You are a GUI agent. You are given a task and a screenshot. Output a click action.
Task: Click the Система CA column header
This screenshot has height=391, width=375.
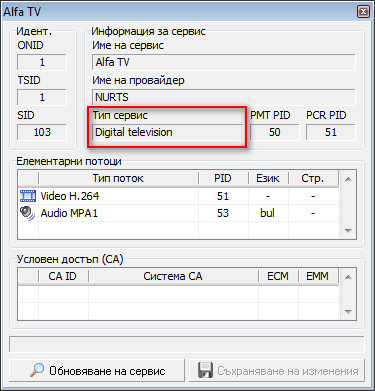(173, 276)
